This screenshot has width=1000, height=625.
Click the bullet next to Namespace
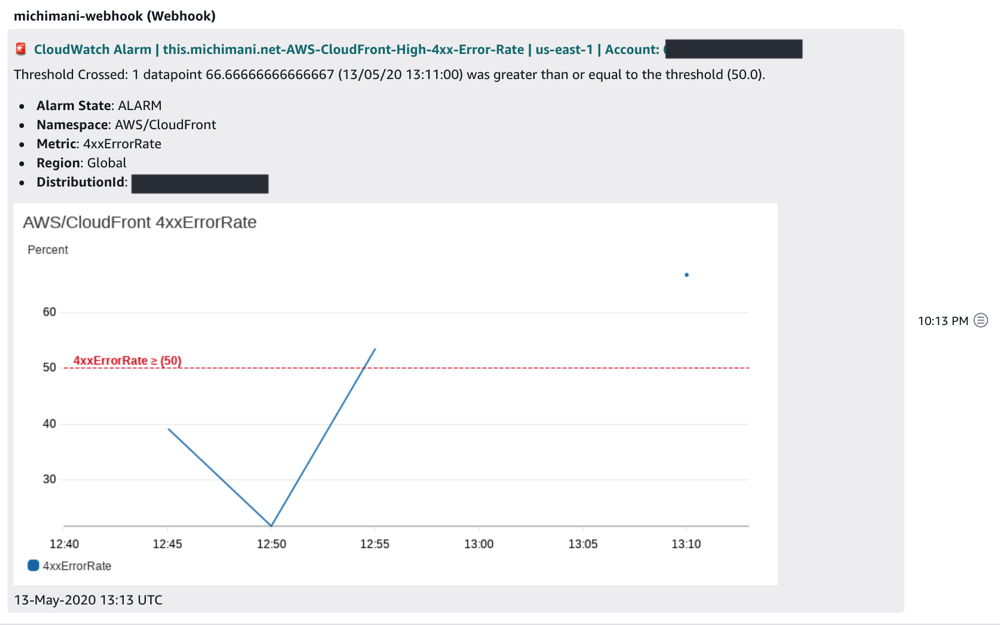point(22,124)
